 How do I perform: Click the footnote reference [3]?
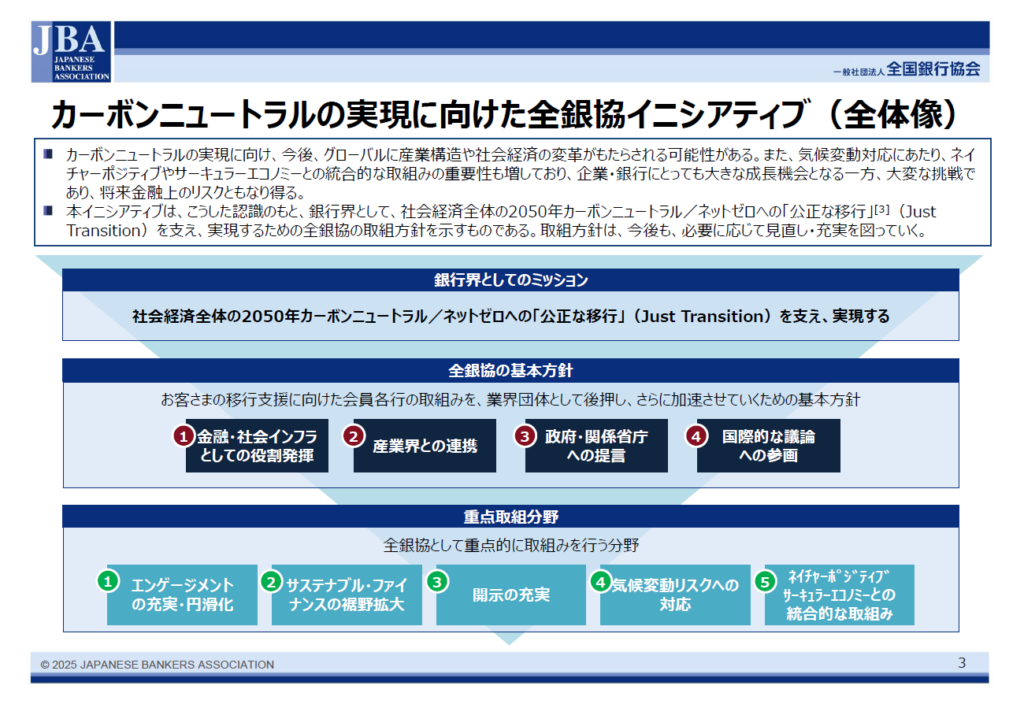pos(882,209)
